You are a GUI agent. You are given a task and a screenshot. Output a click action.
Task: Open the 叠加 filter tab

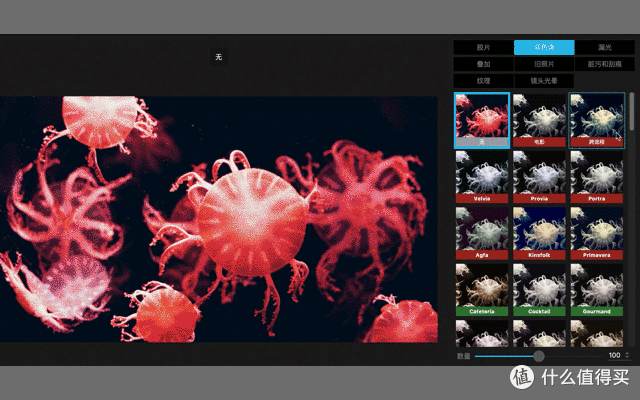click(483, 64)
